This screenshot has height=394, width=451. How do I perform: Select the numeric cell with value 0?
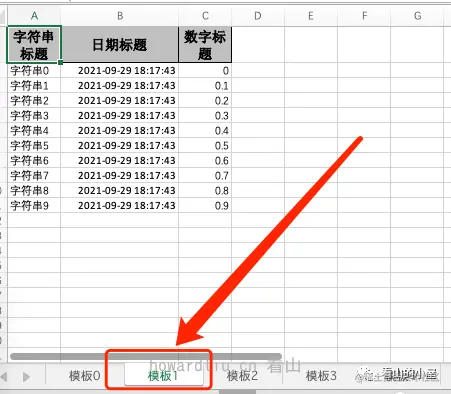(205, 70)
